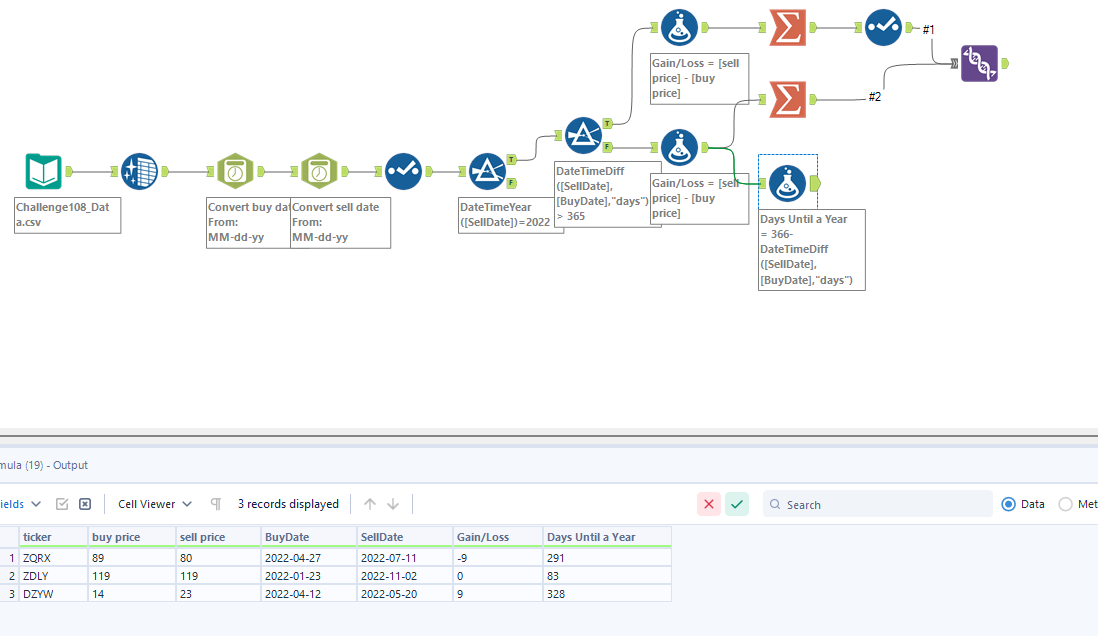Click output anchor of Days Until a Year tool
1098x636 pixels.
(815, 184)
